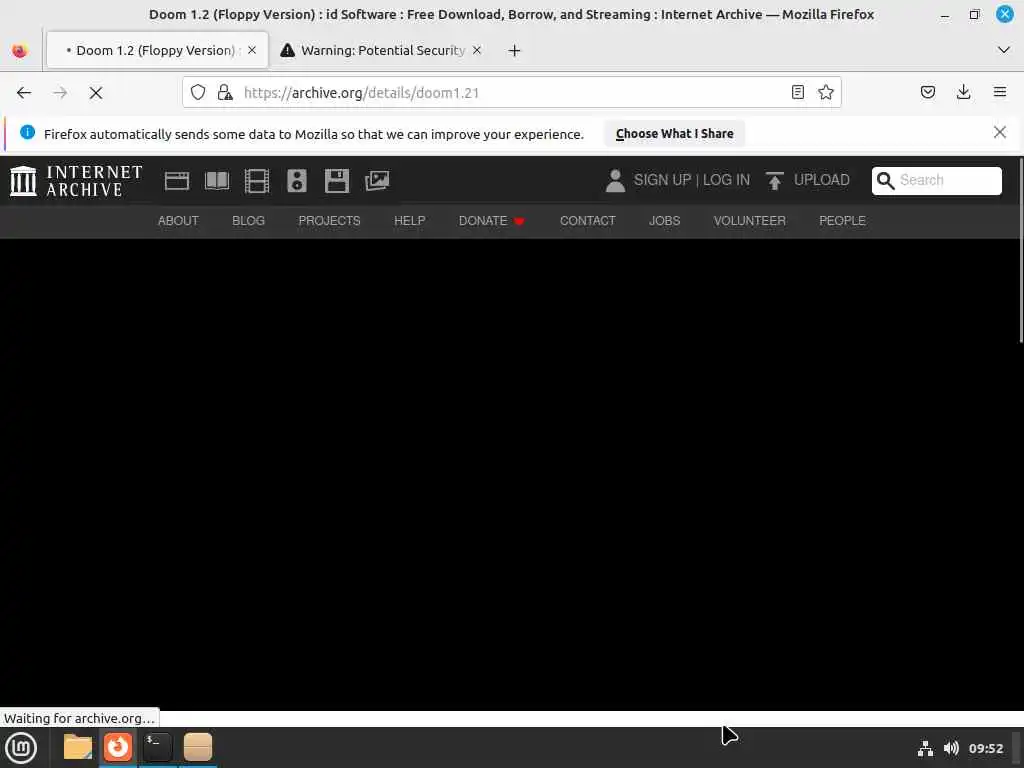Open the DONATE link
This screenshot has width=1024, height=768.
click(x=492, y=221)
